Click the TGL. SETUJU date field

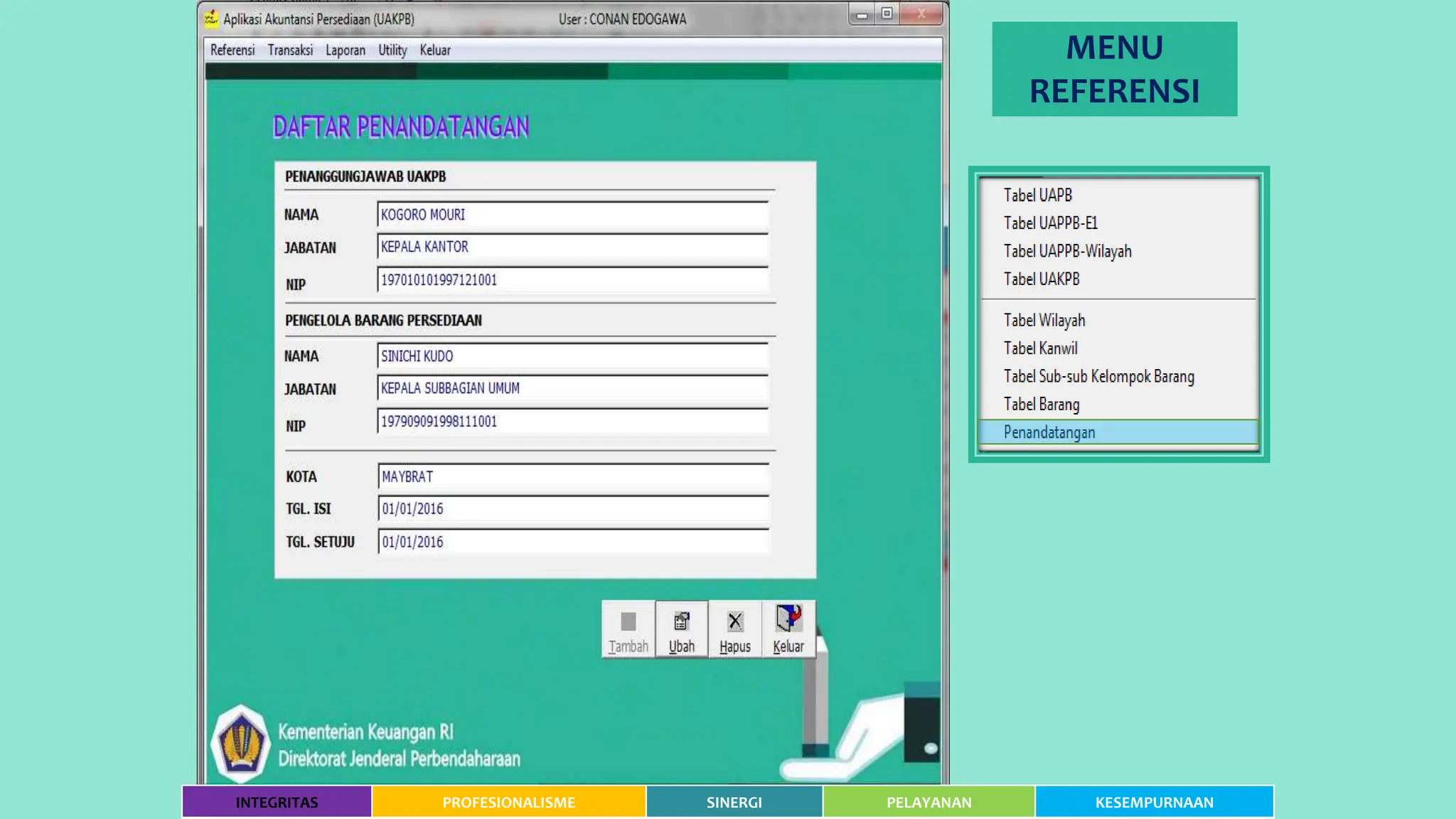click(572, 542)
